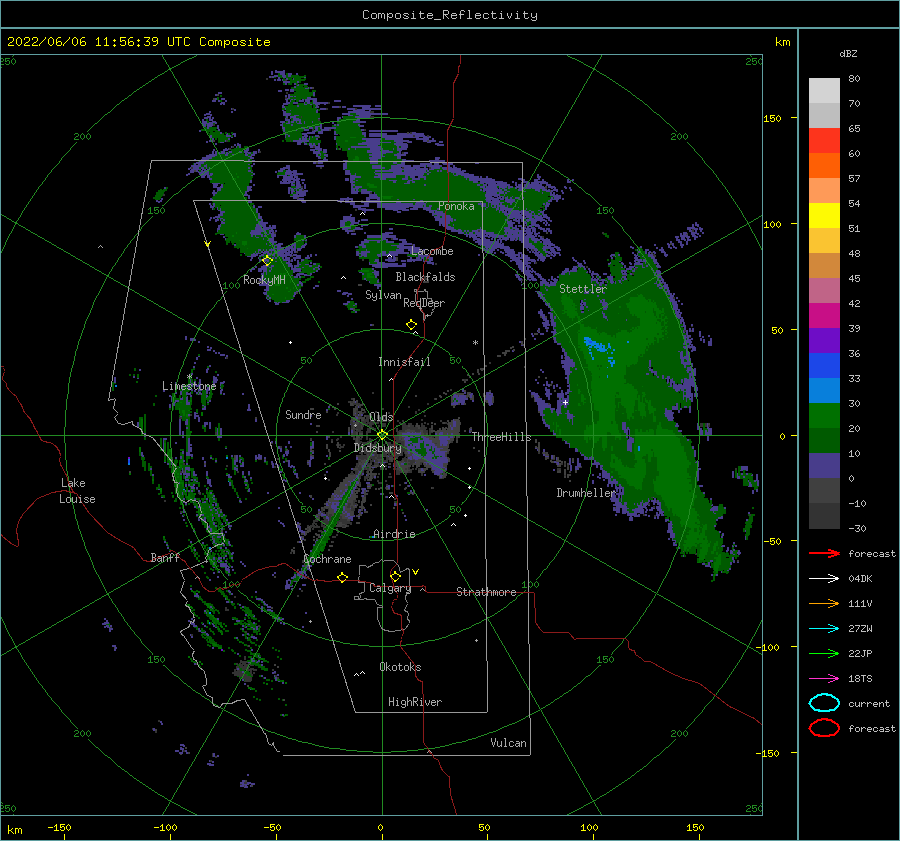Select the Airdrie label

click(x=394, y=534)
